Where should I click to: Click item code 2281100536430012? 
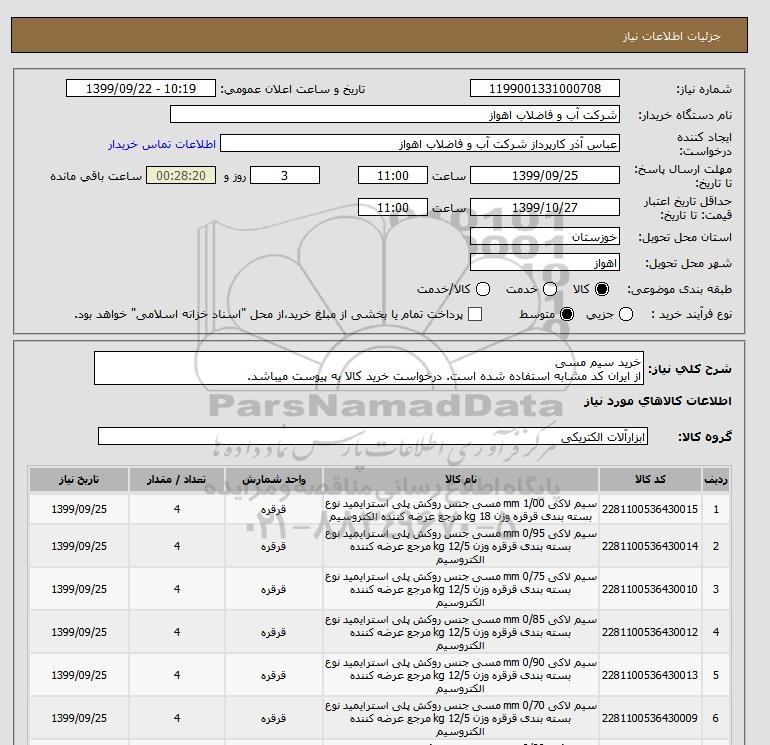[650, 632]
